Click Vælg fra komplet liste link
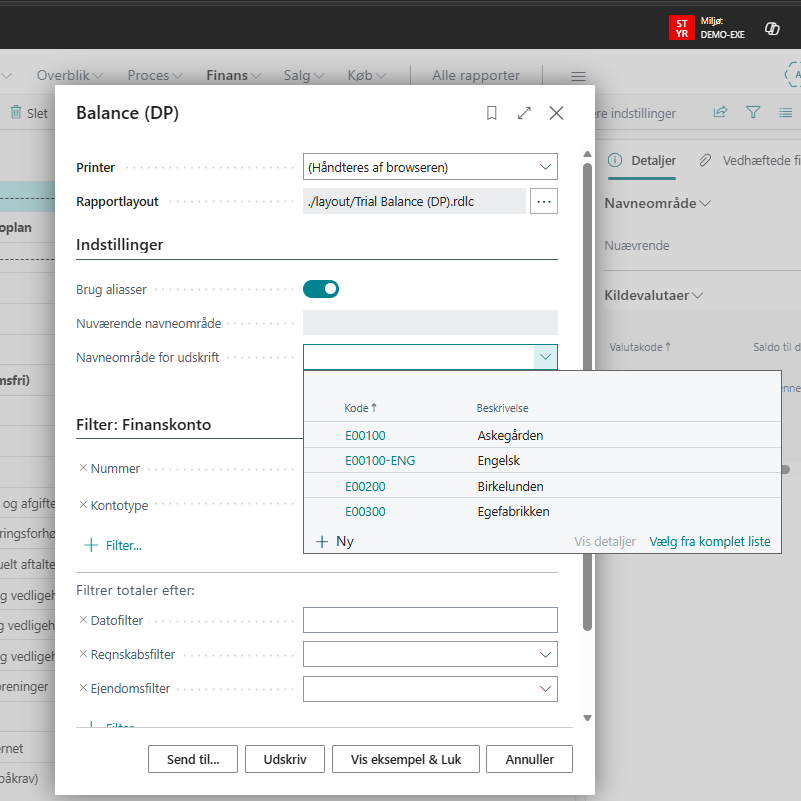The image size is (801, 801). tap(710, 541)
